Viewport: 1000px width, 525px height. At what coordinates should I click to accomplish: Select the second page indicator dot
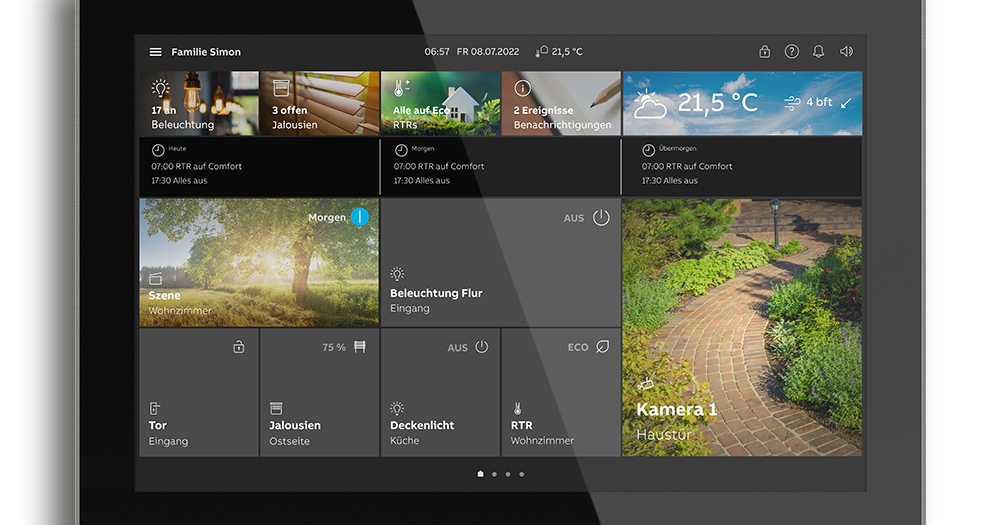pyautogui.click(x=494, y=474)
